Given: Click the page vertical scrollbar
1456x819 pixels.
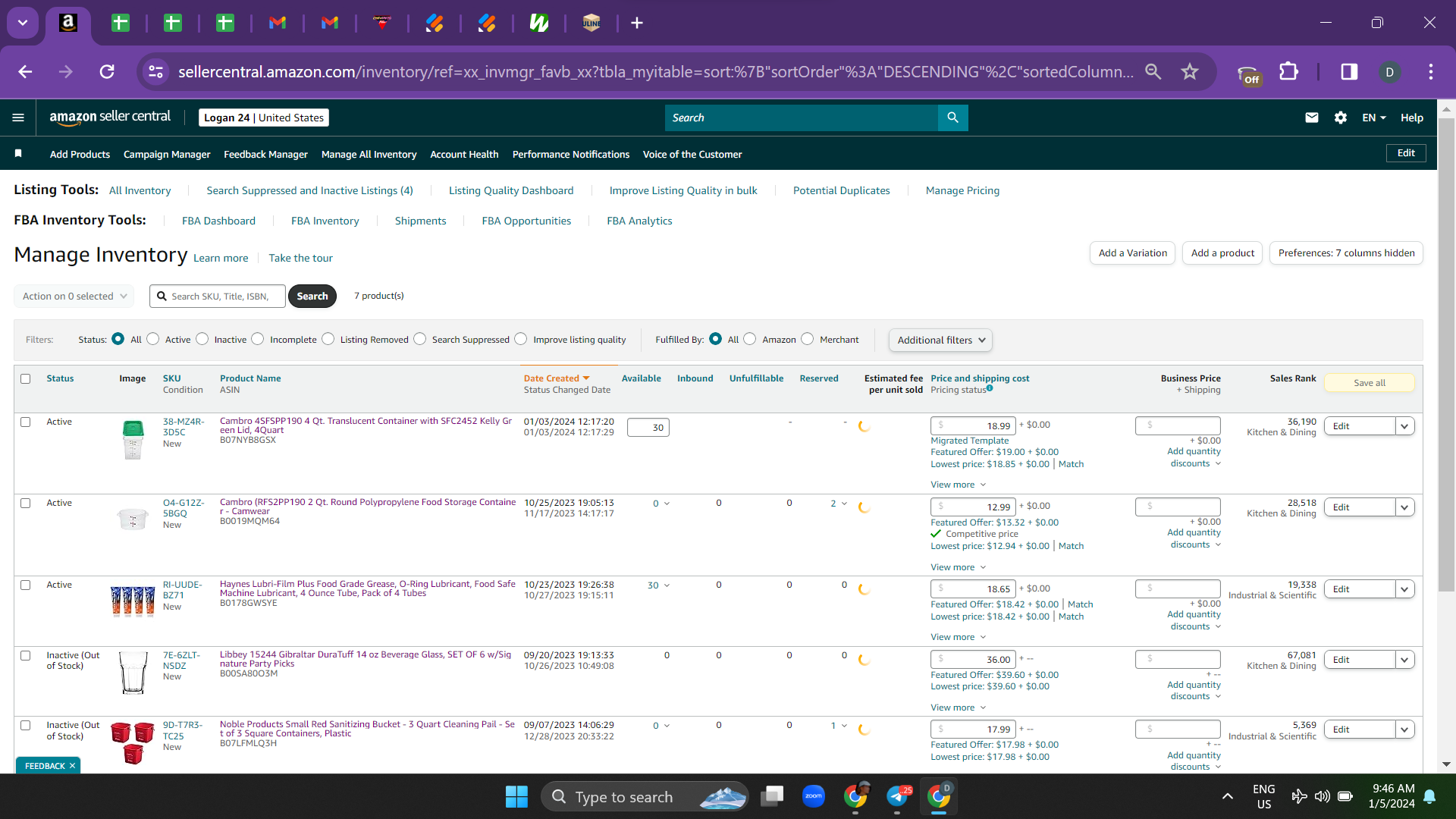Looking at the screenshot, I should coord(1446,355).
